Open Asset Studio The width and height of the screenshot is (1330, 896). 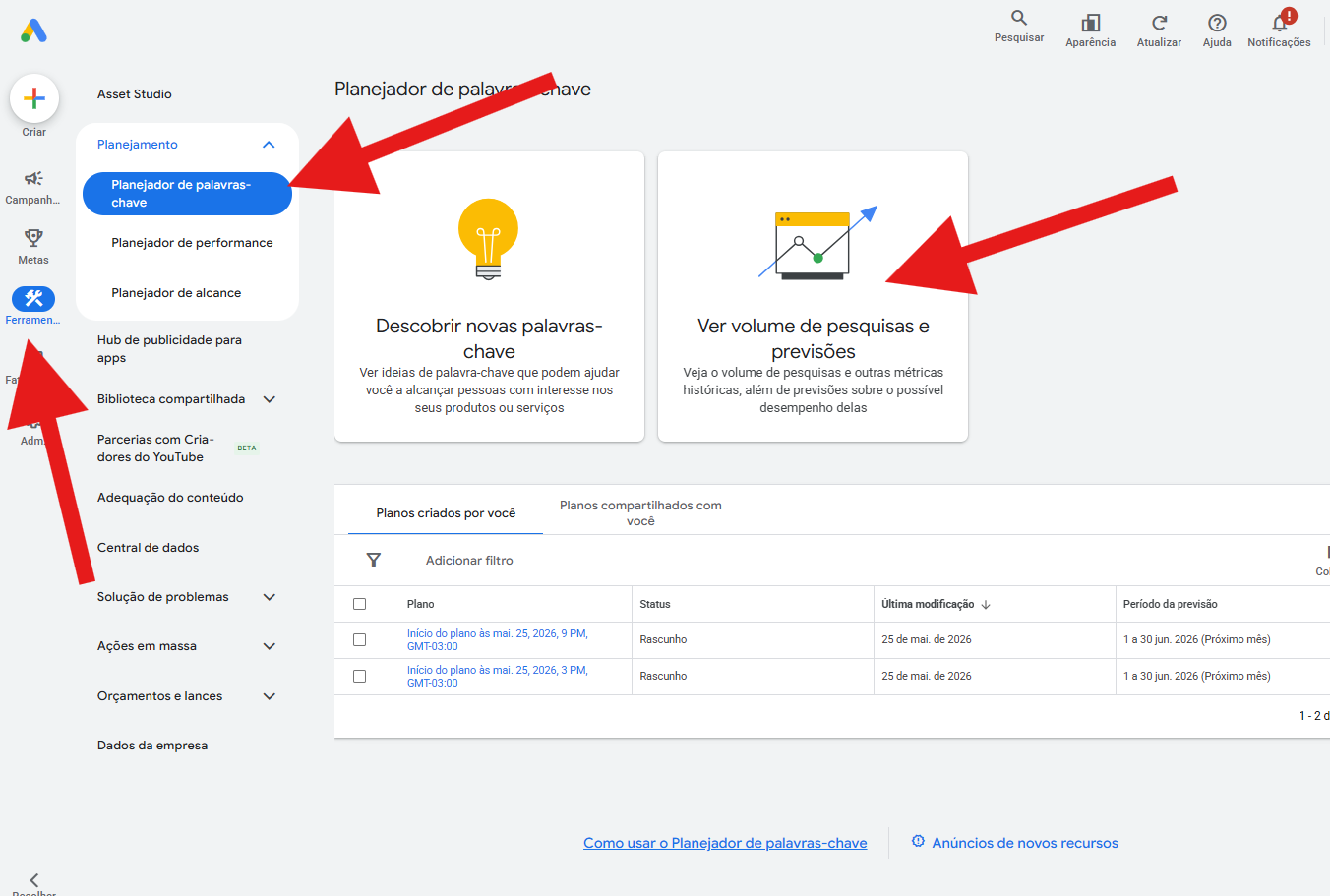click(135, 94)
